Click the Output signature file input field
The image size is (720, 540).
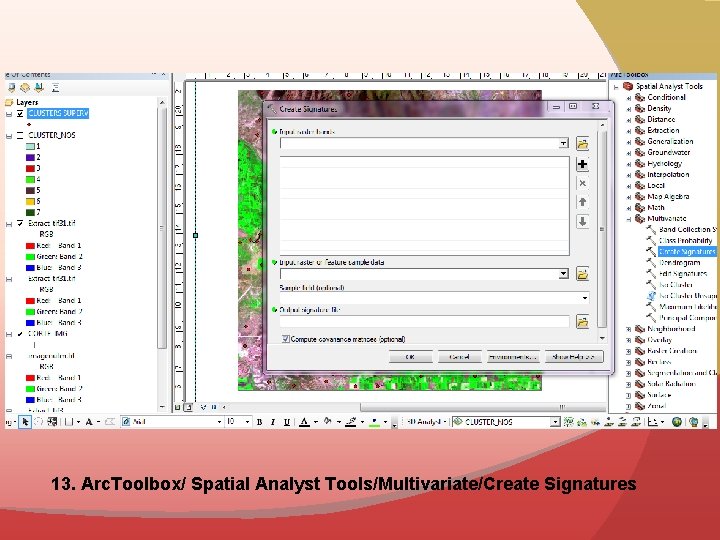point(425,321)
